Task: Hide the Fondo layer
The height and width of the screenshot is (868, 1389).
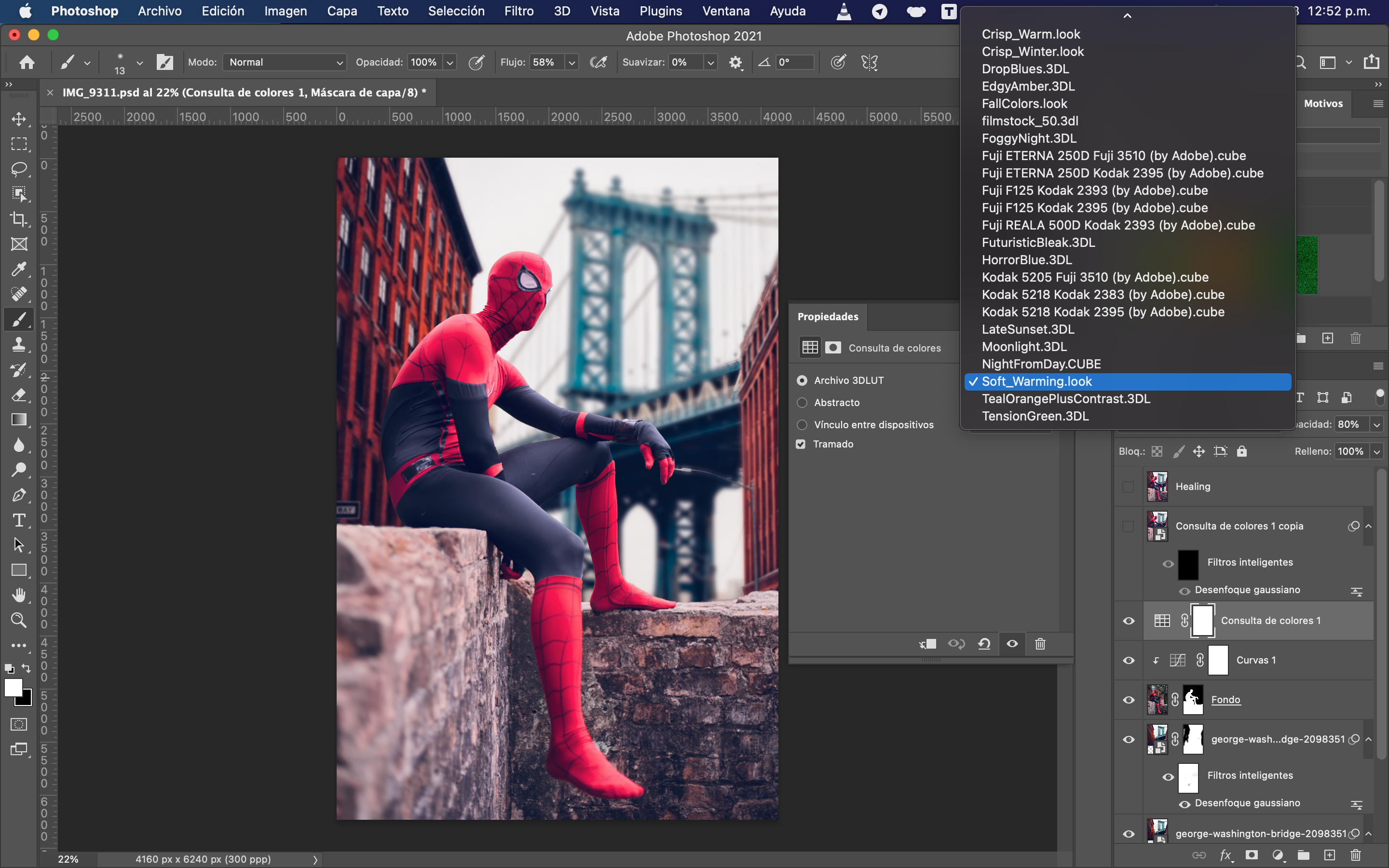Action: (1129, 700)
